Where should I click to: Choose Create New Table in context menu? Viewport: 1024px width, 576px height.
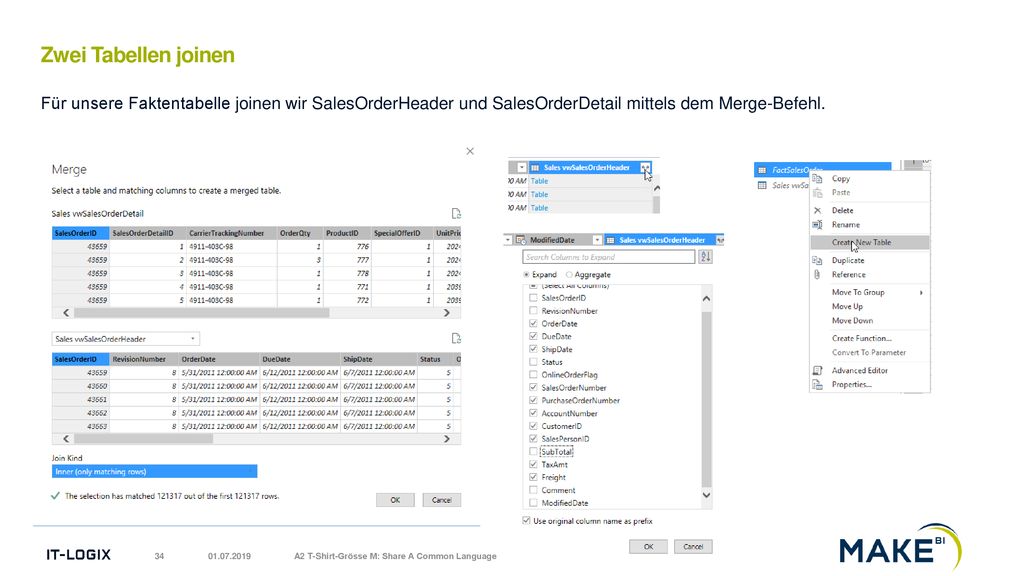[x=870, y=242]
